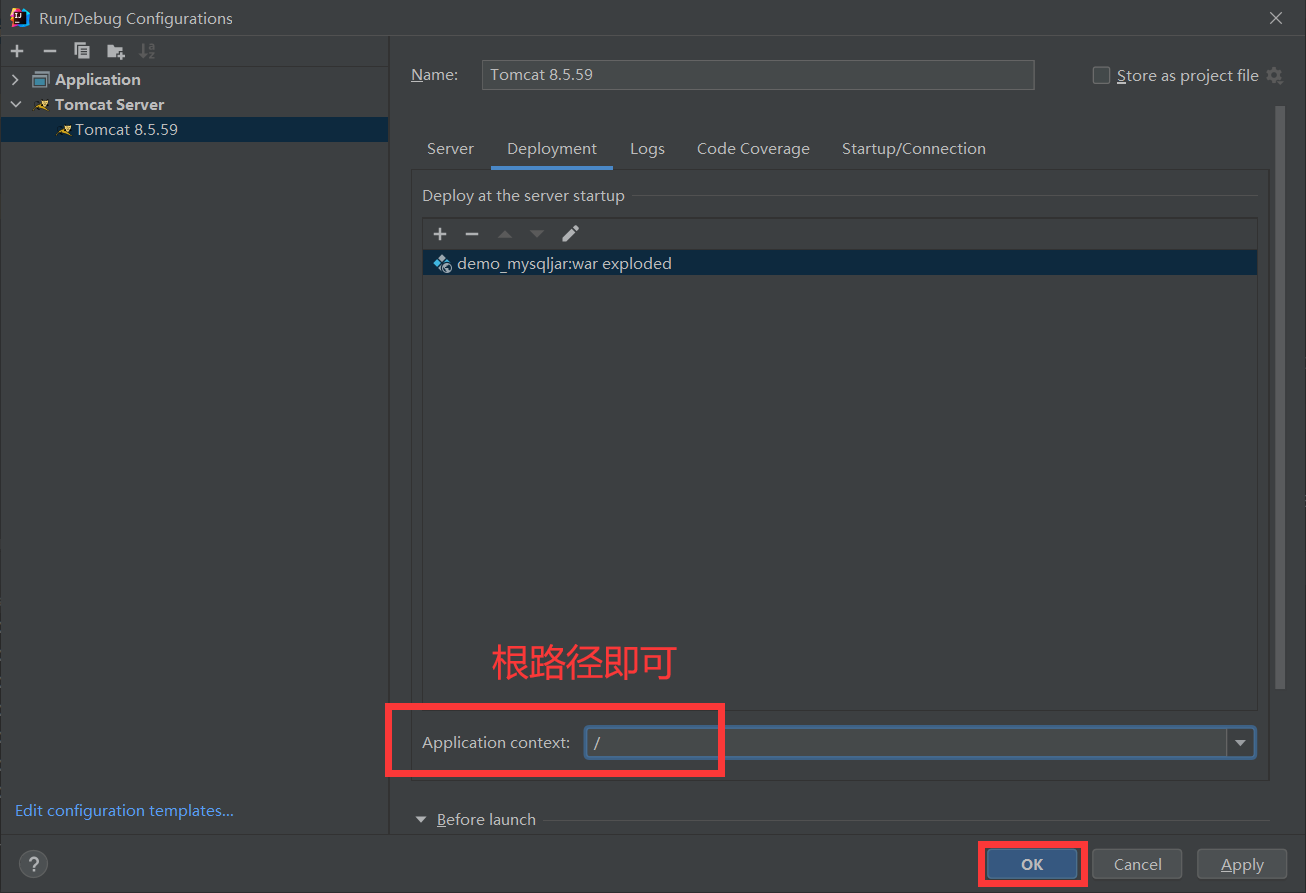Open the Startup/Connection tab
This screenshot has height=893, width=1306.
(x=913, y=148)
